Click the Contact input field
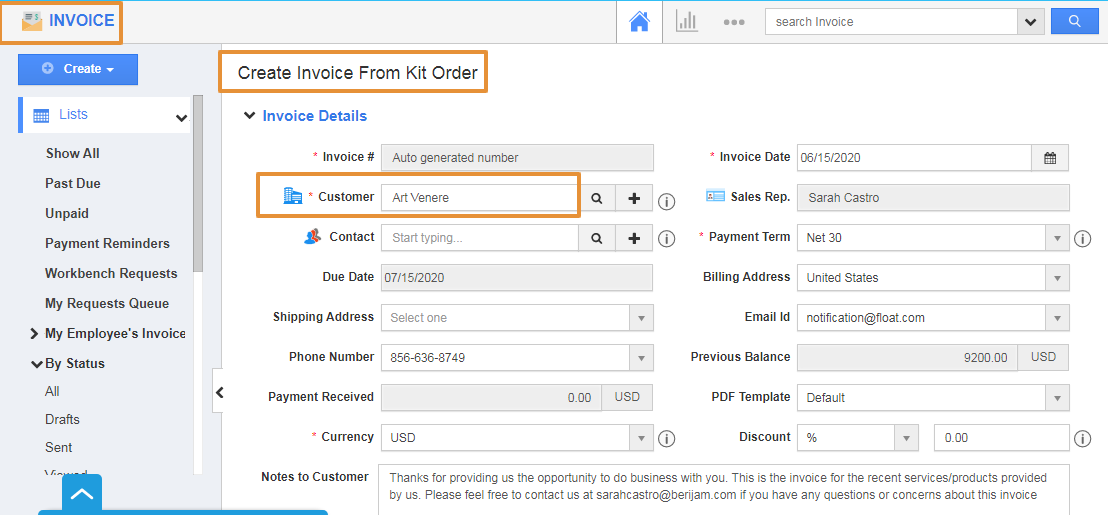Viewport: 1108px width, 515px height. pyautogui.click(x=480, y=238)
